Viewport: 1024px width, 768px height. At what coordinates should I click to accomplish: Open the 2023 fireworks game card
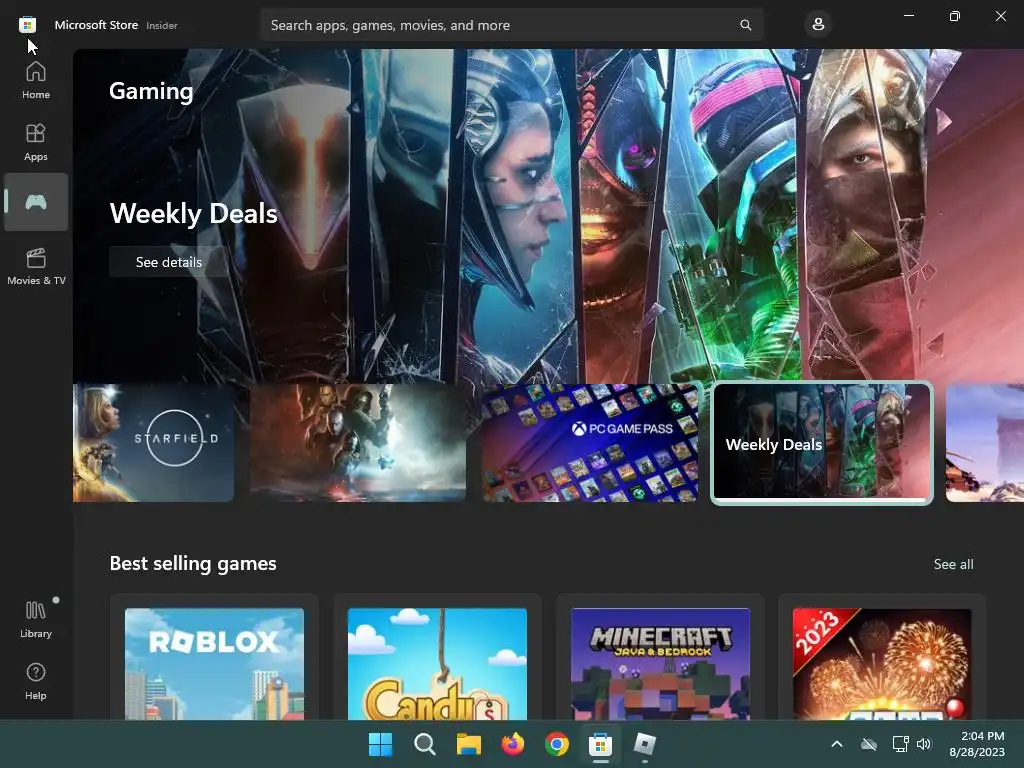click(882, 658)
